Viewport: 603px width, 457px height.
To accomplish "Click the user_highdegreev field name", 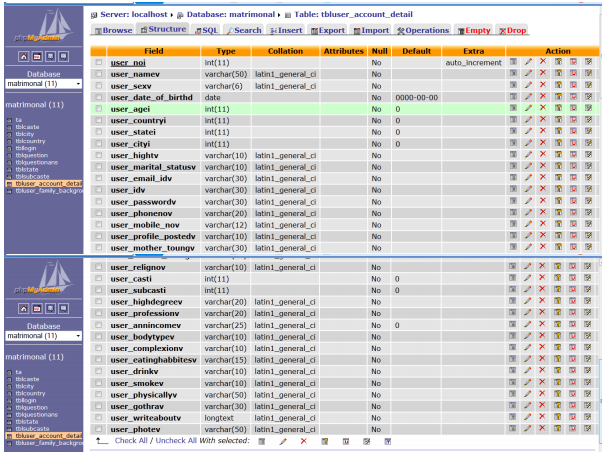I will tap(147, 302).
